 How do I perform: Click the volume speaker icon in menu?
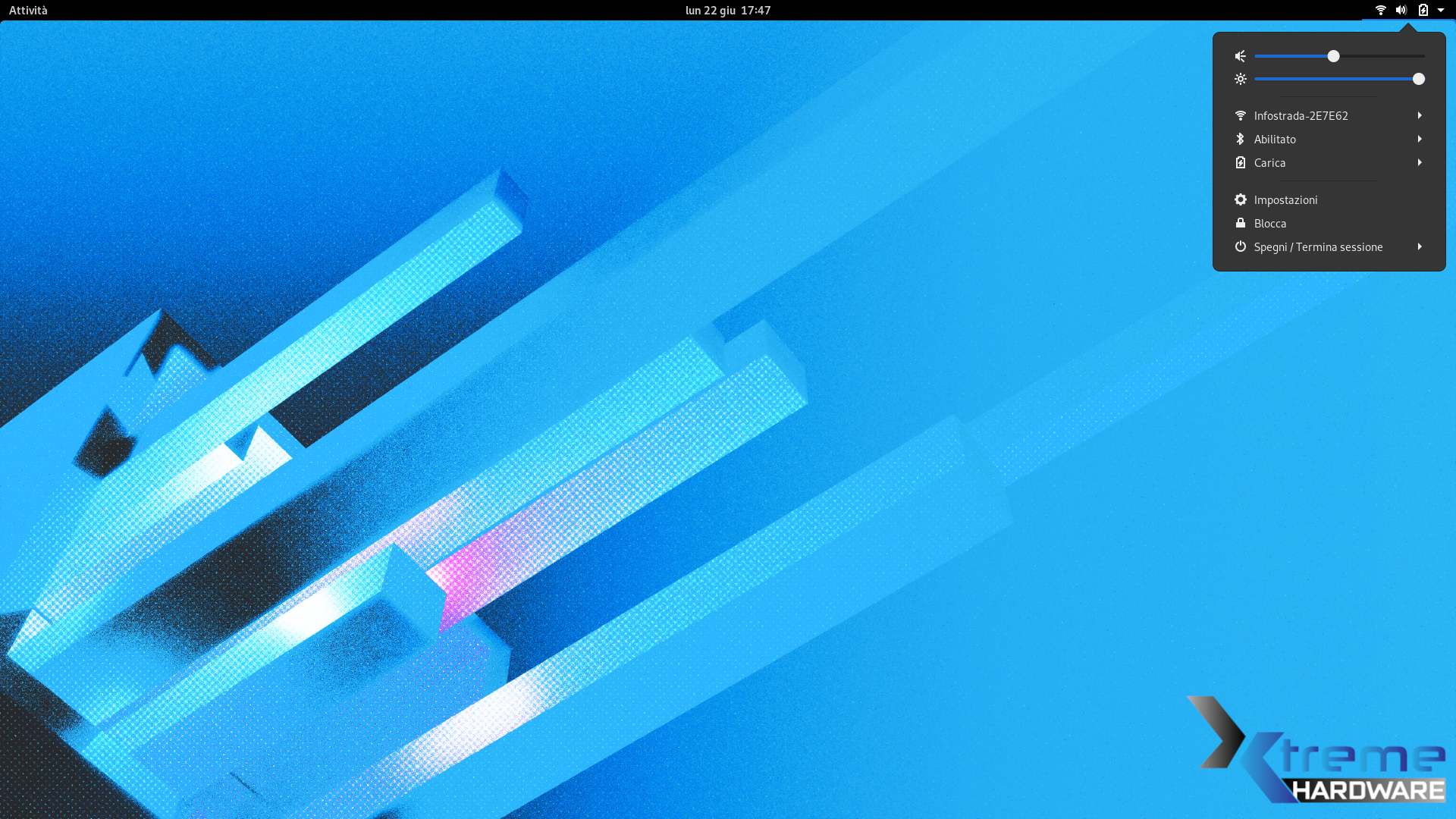pos(1241,56)
